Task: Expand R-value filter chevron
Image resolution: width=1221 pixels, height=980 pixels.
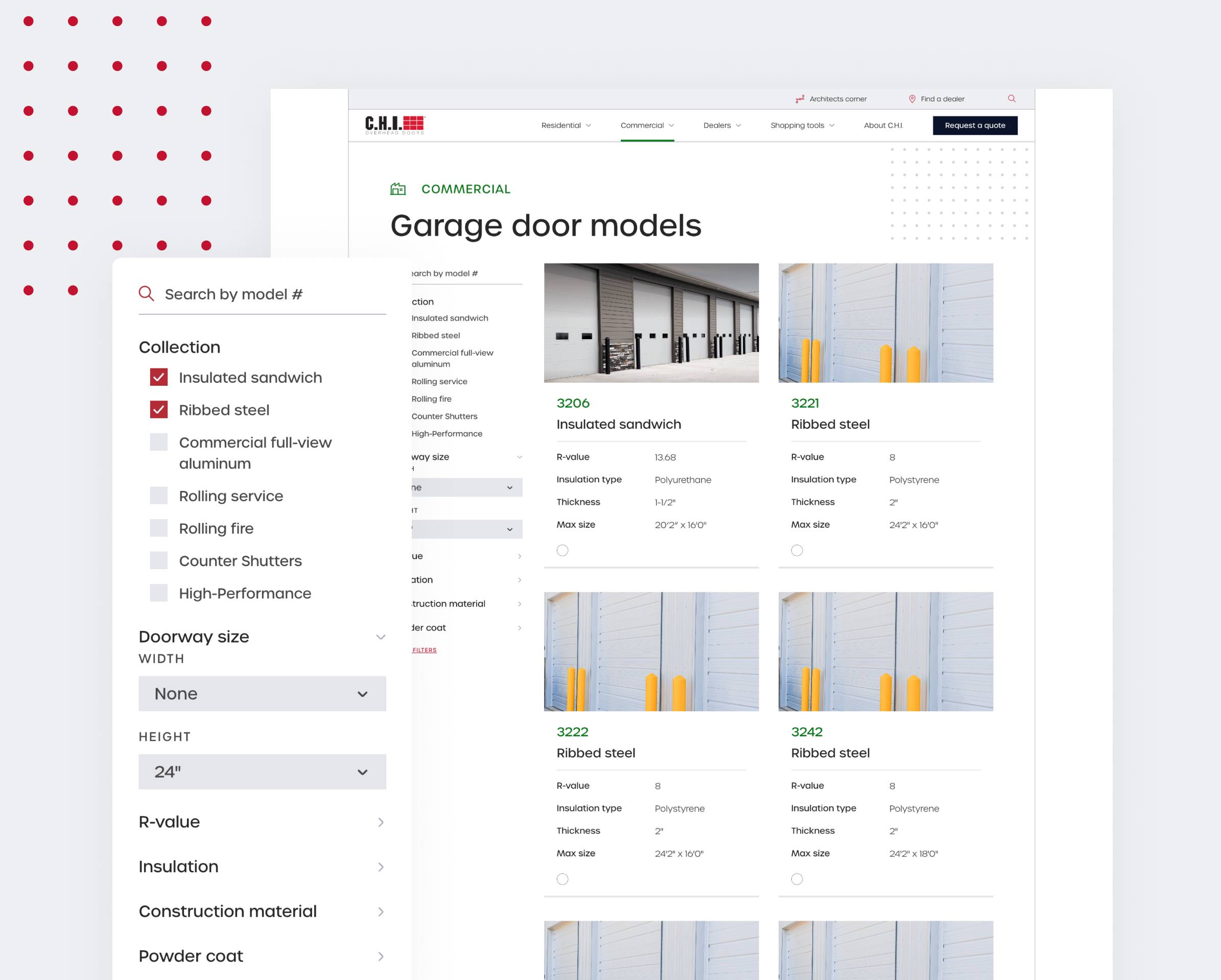Action: [x=381, y=822]
